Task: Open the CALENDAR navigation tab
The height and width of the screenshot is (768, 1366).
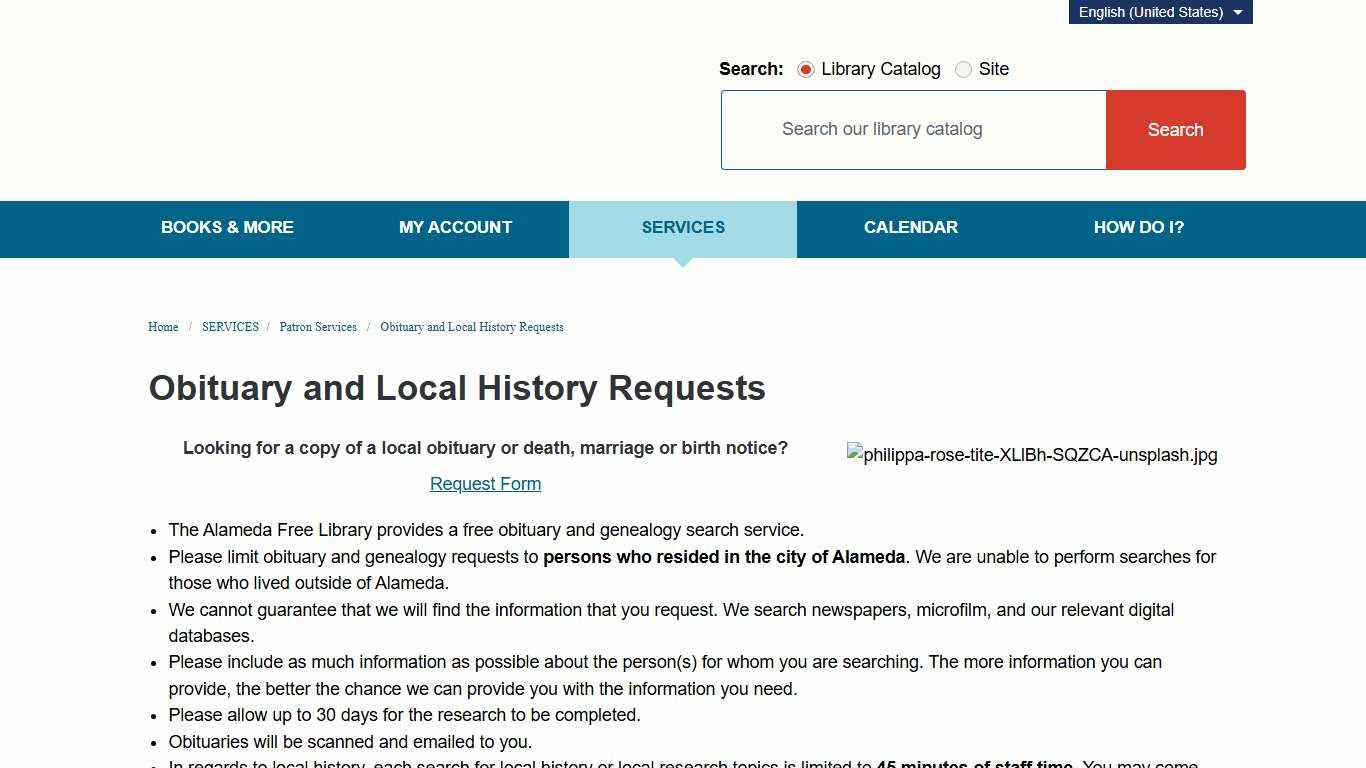Action: (911, 228)
